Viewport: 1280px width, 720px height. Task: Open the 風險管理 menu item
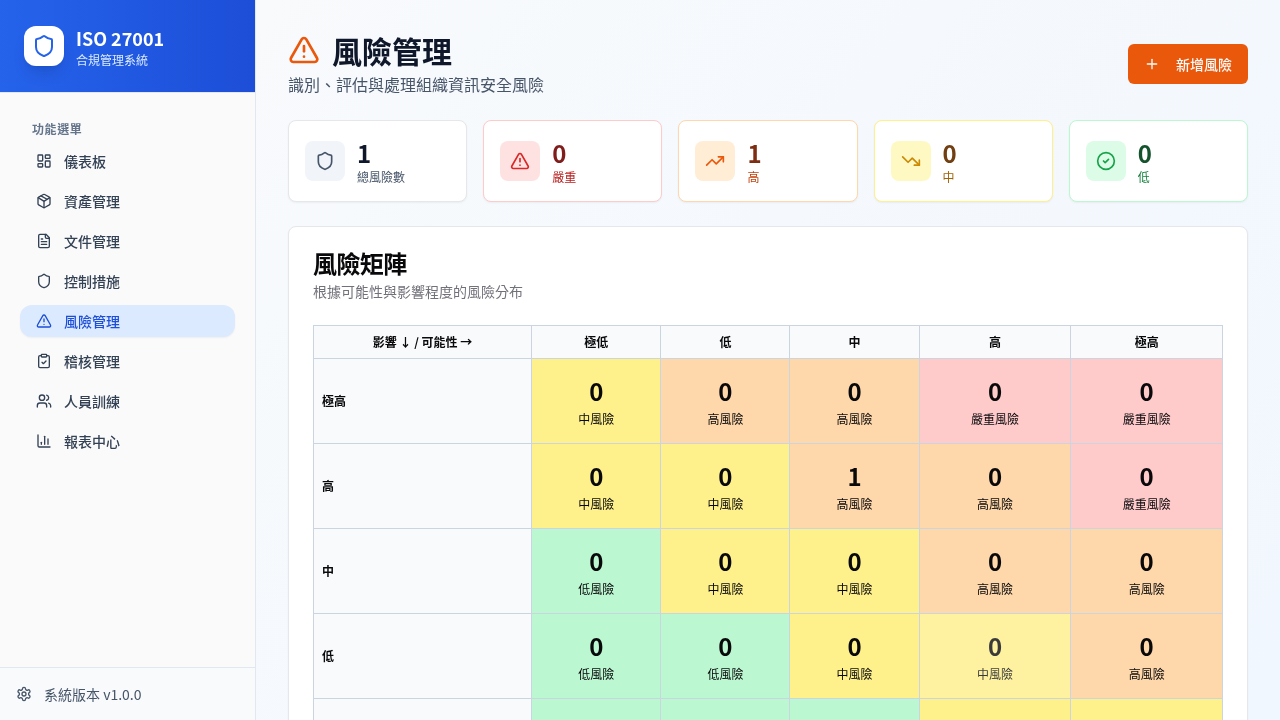pyautogui.click(x=127, y=321)
